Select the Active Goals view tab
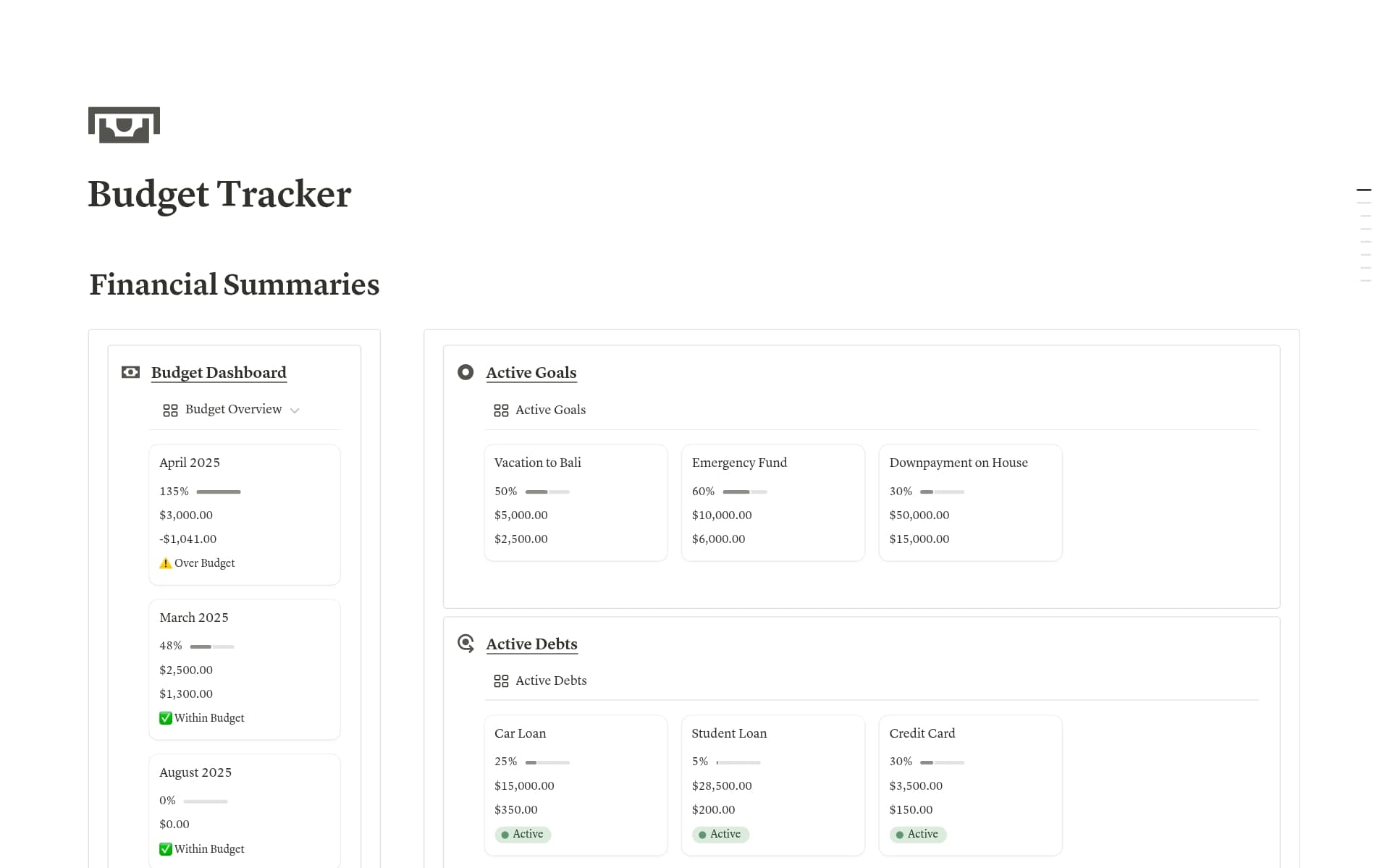The height and width of the screenshot is (868, 1390). pyautogui.click(x=550, y=410)
